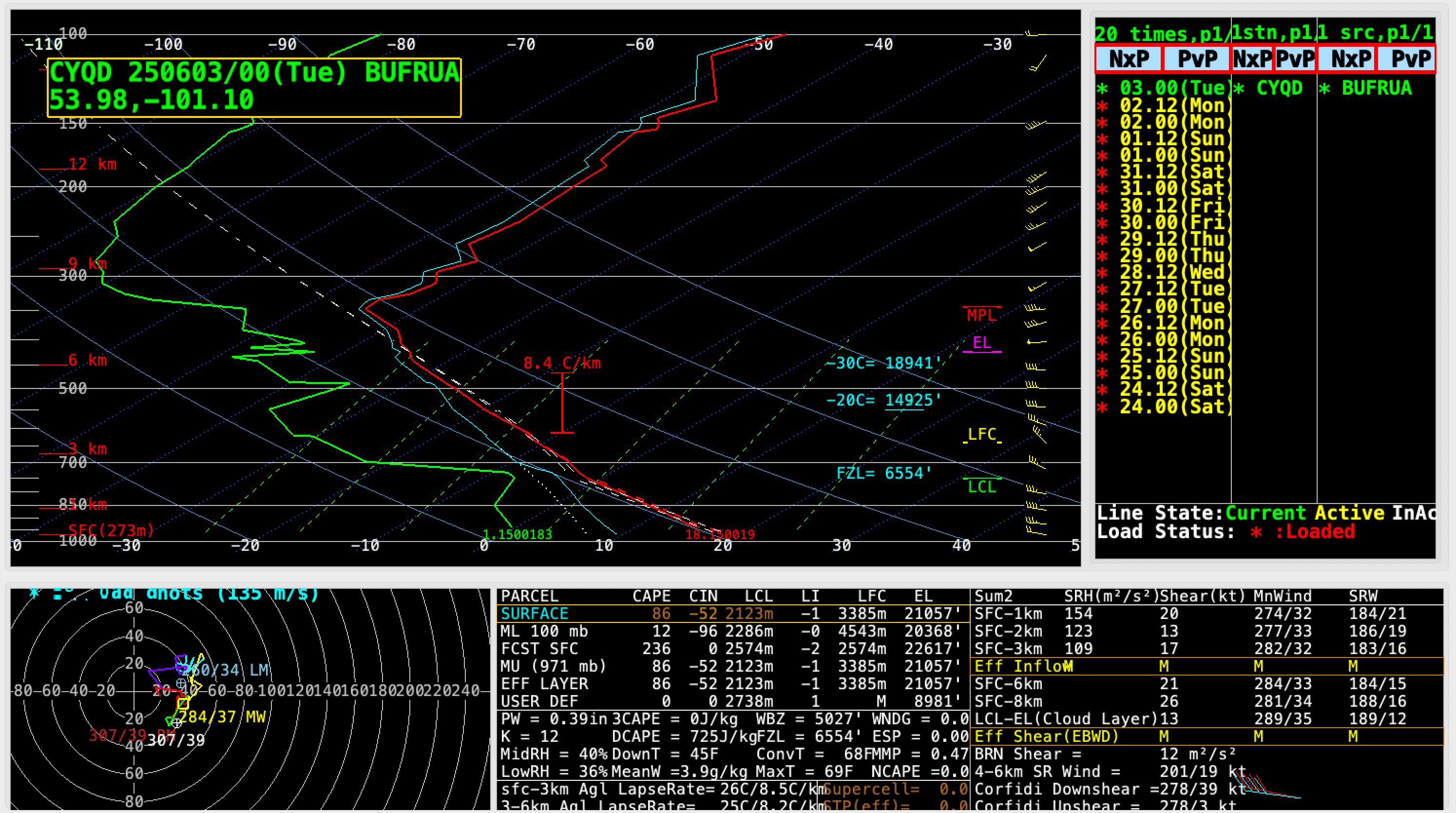The width and height of the screenshot is (1456, 813).
Task: Click the '284/37 MW' mean wind label on hodograph
Action: 222,717
